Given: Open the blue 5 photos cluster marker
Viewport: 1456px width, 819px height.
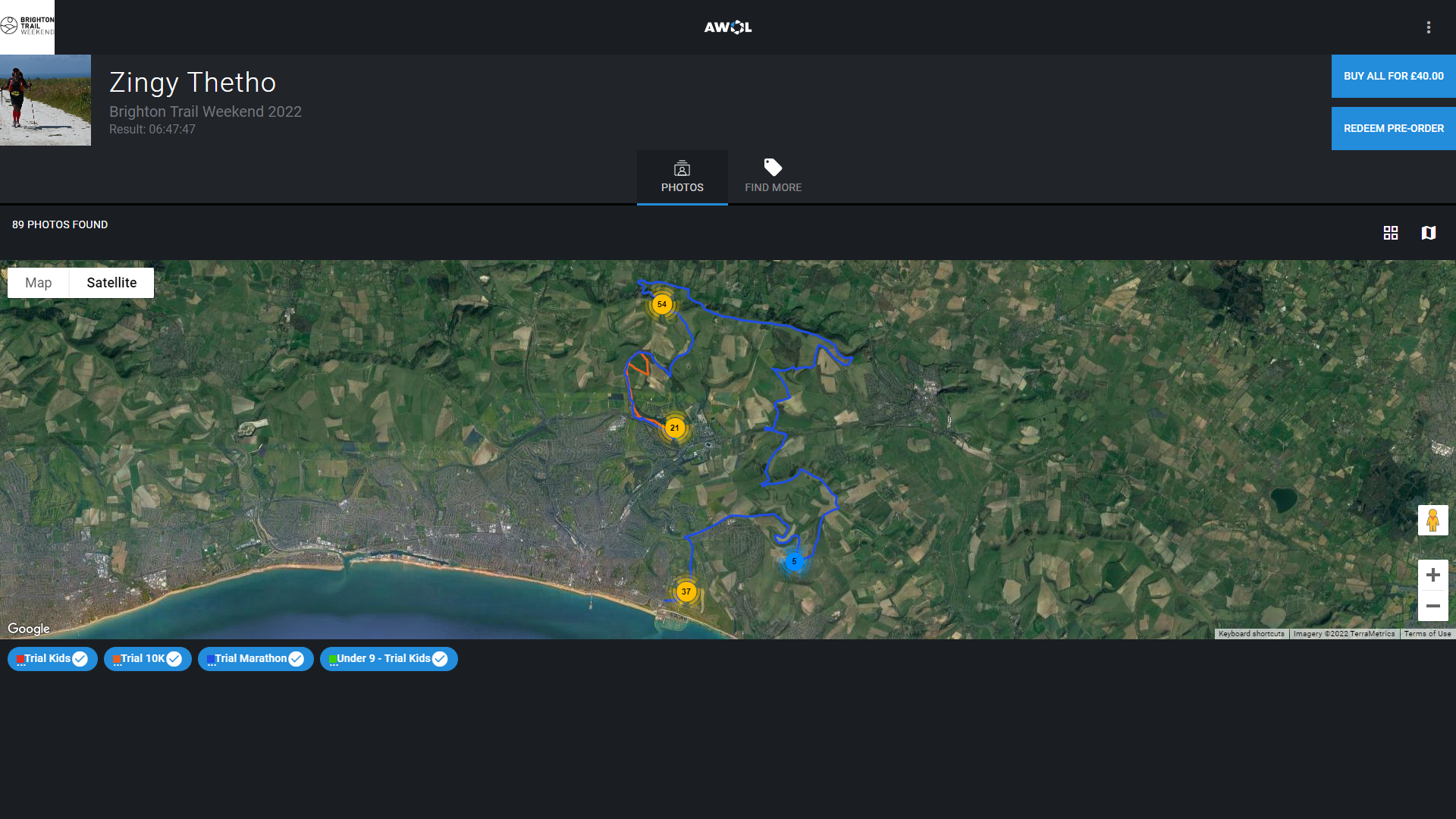Looking at the screenshot, I should pyautogui.click(x=794, y=561).
